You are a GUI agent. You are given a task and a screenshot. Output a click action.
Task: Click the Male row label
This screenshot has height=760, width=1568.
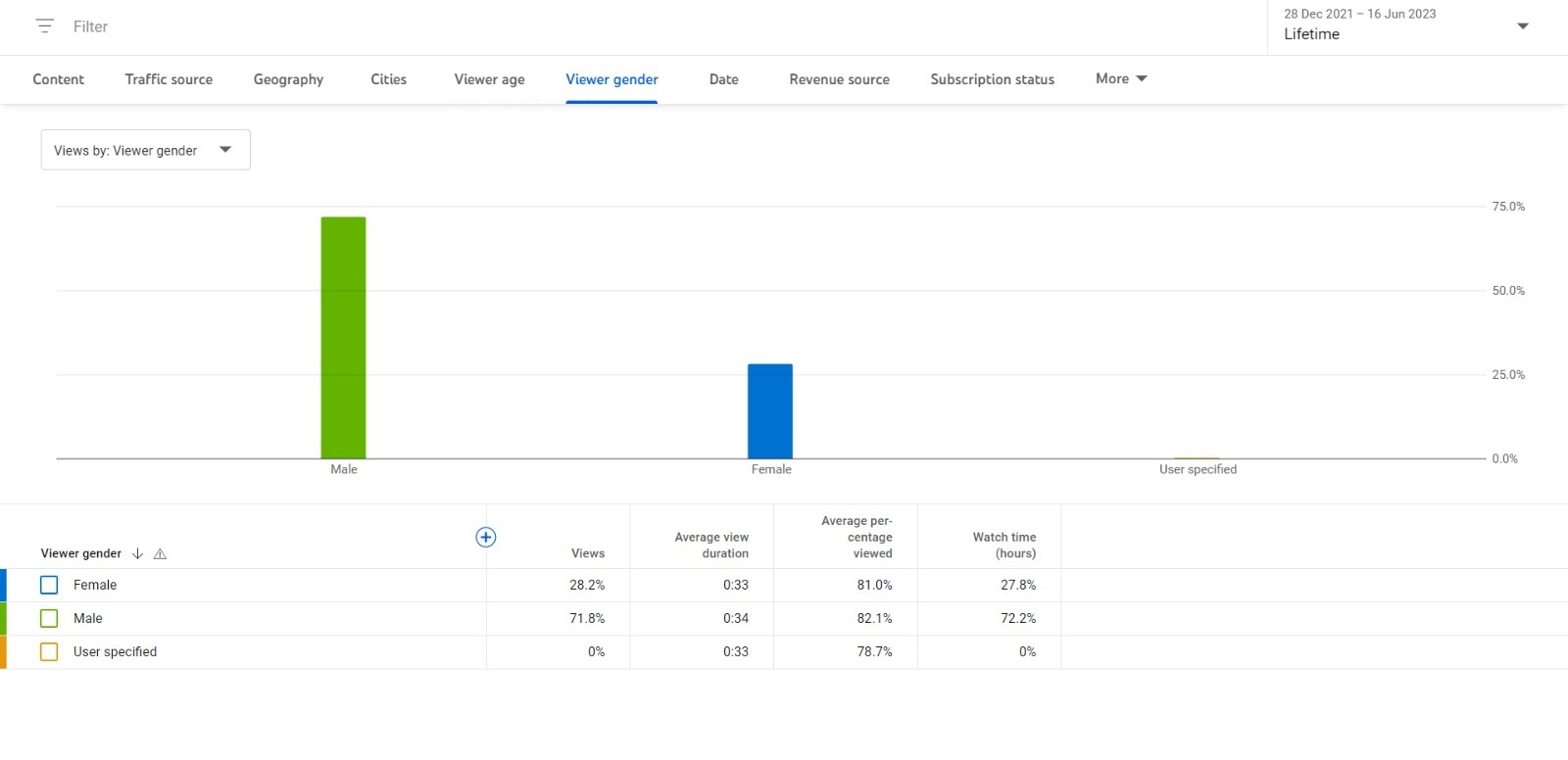[88, 618]
